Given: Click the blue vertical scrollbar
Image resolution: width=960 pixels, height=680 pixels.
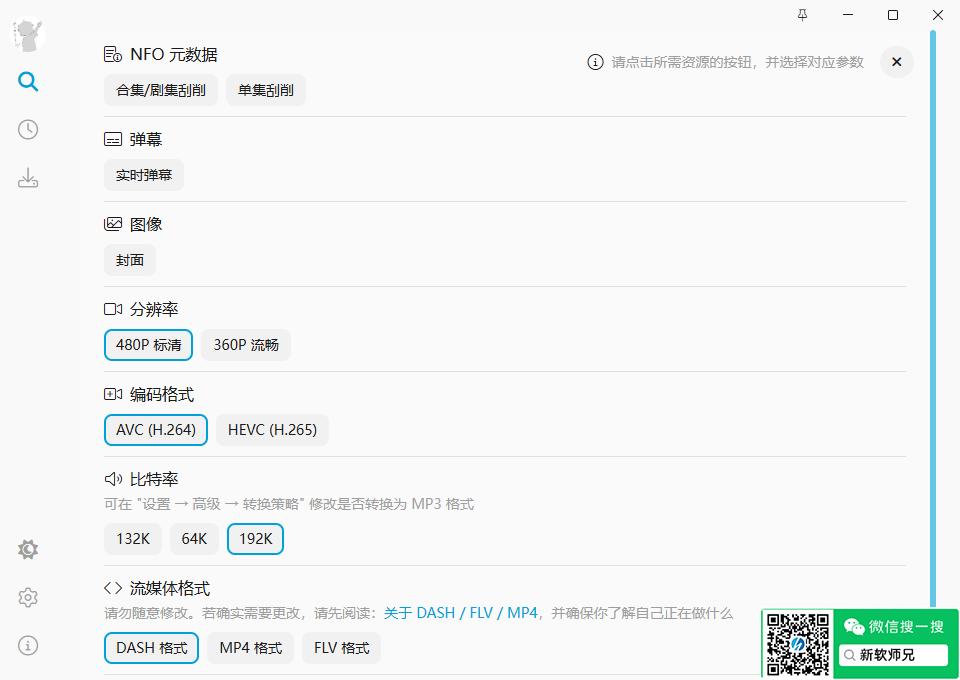Looking at the screenshot, I should [932, 300].
